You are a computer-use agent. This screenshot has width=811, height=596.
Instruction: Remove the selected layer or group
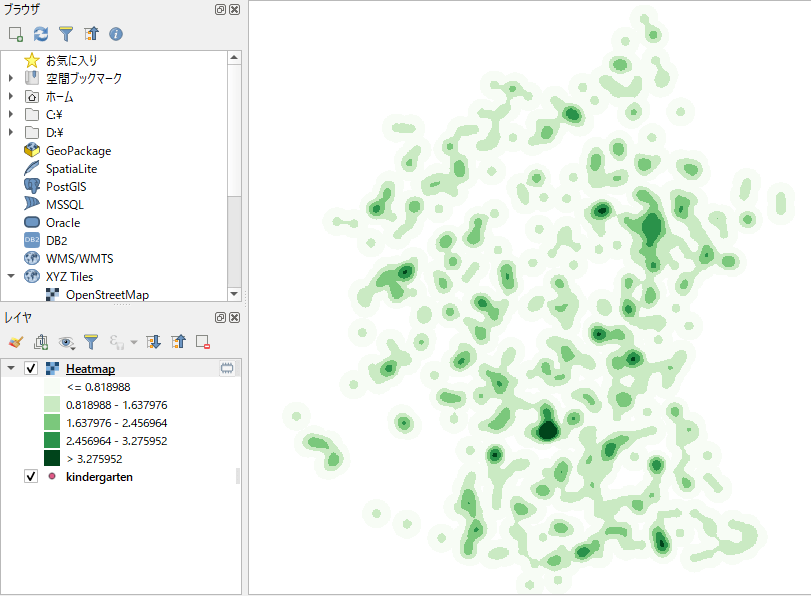203,342
